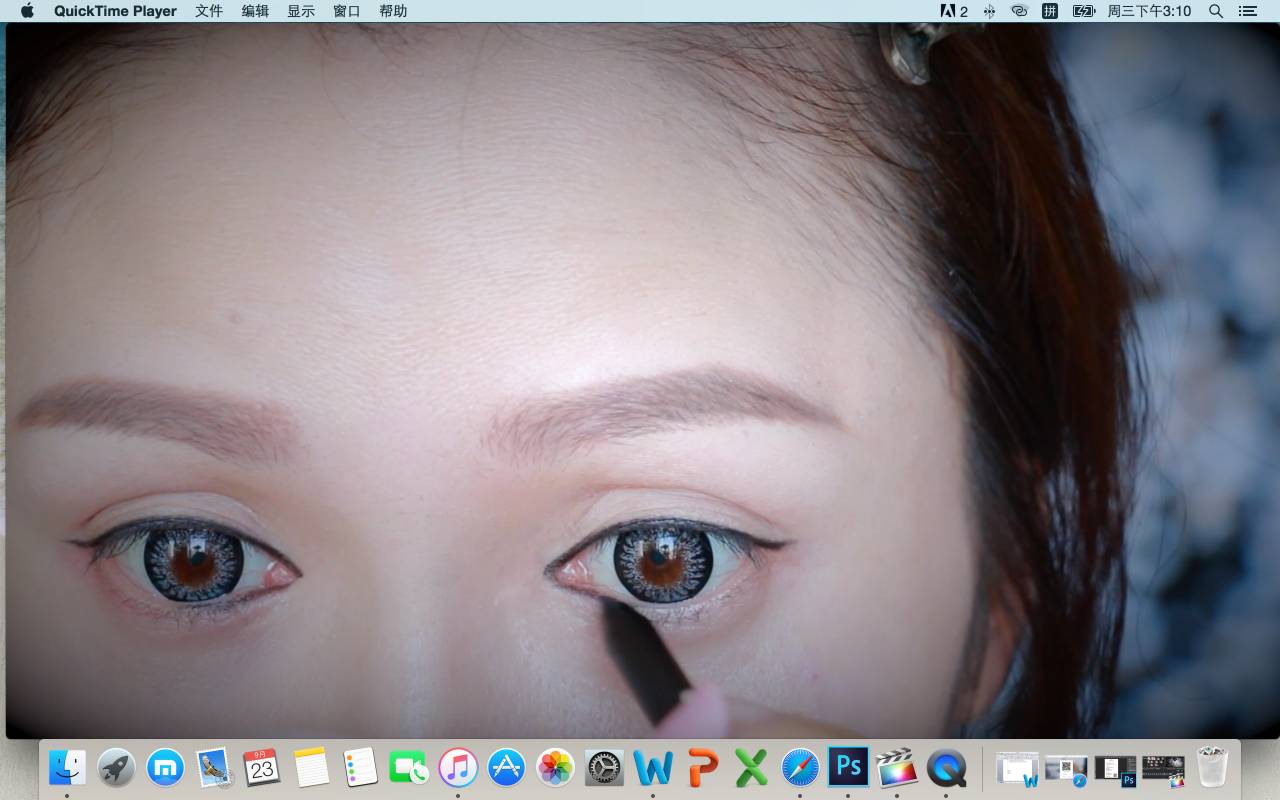
Task: Click the QuickTime Player dock icon
Action: [946, 768]
